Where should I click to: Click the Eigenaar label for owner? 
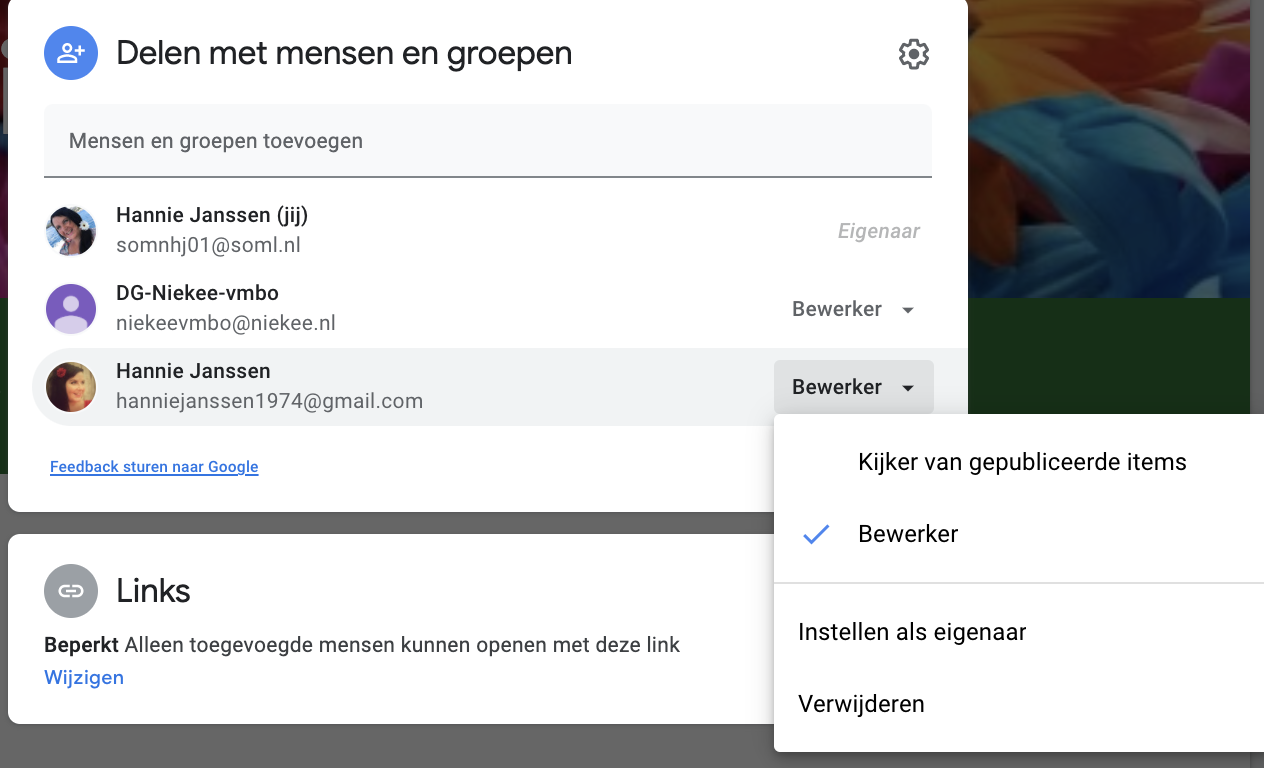tap(878, 231)
